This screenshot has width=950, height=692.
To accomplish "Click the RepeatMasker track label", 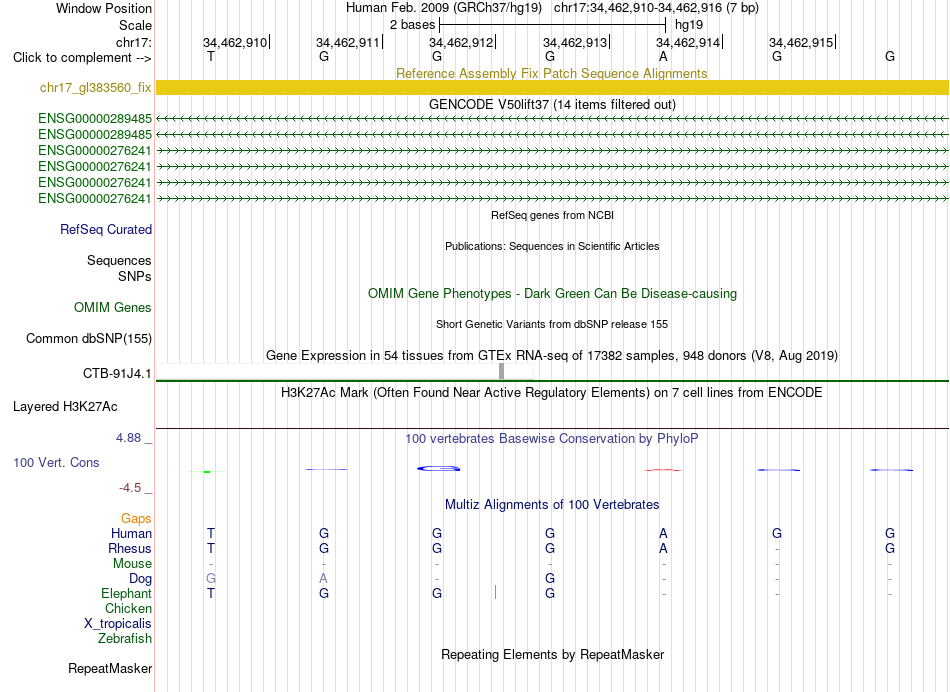I will tap(110, 669).
